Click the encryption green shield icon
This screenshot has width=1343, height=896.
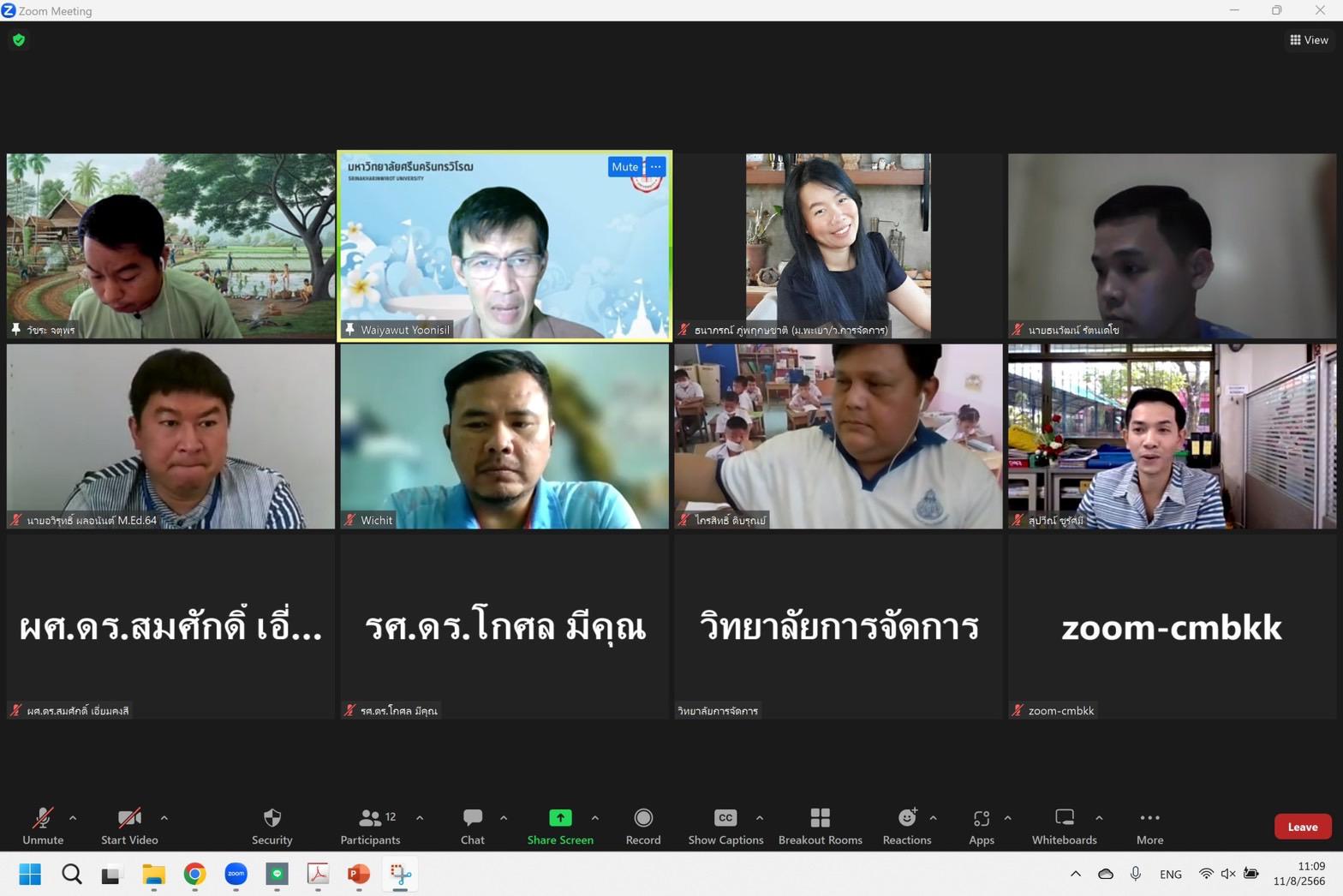click(19, 40)
